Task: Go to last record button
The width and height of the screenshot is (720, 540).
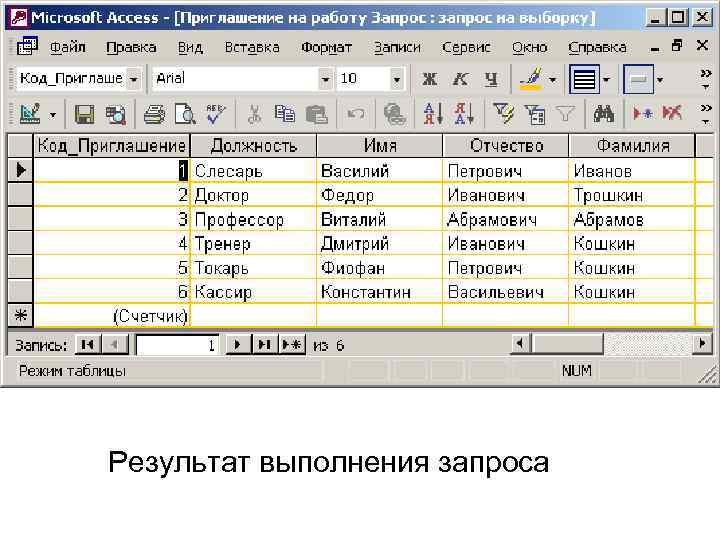Action: click(x=264, y=344)
